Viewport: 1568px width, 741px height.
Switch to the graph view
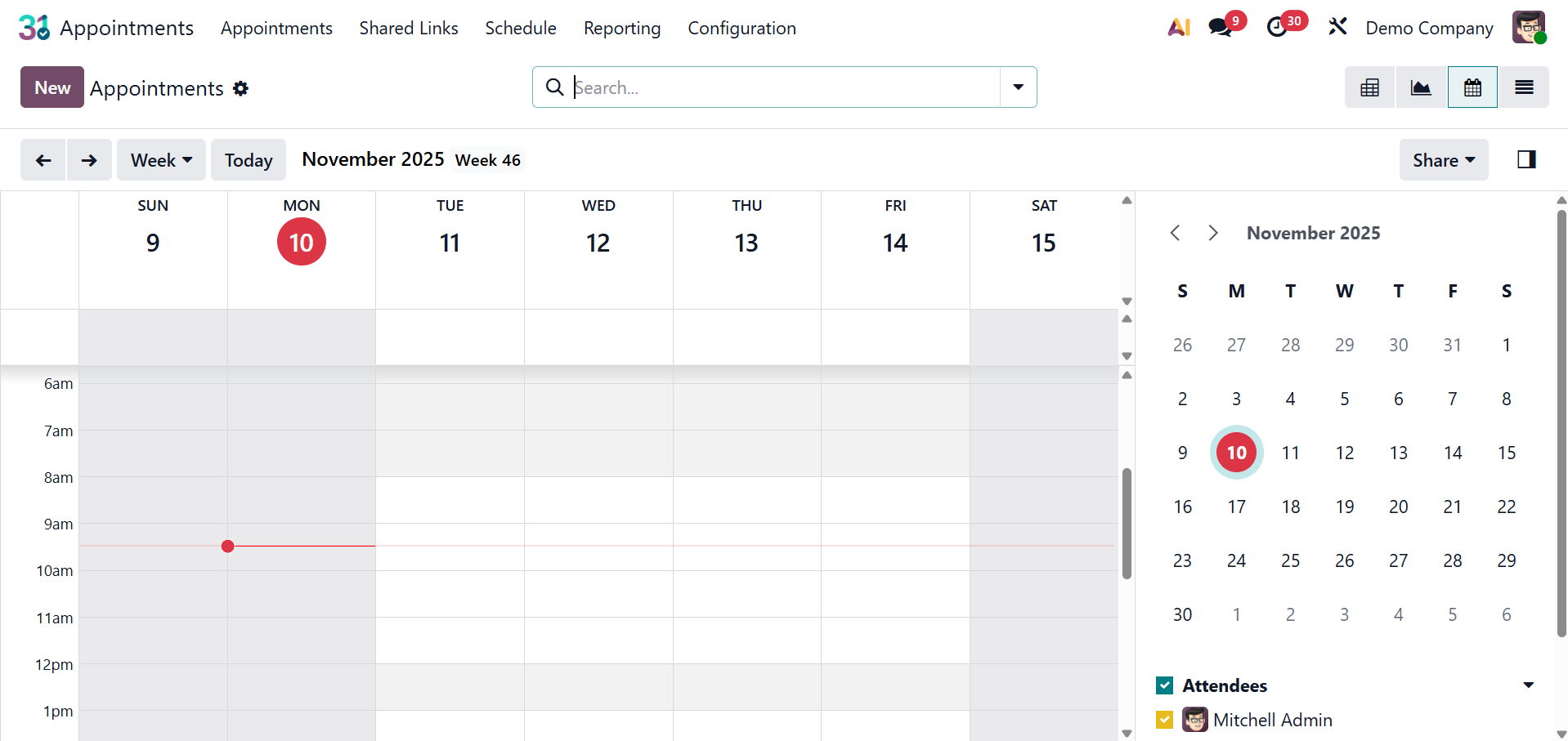tap(1421, 87)
